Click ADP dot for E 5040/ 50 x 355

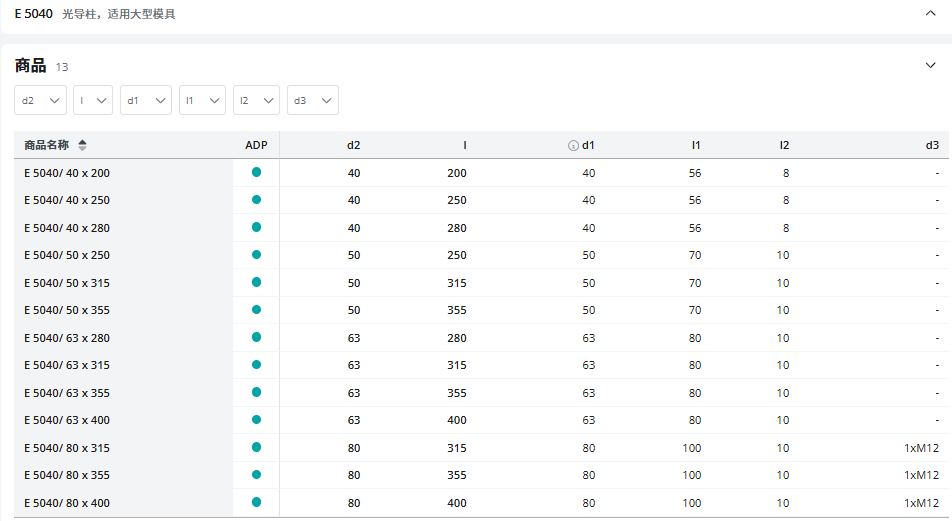256,310
